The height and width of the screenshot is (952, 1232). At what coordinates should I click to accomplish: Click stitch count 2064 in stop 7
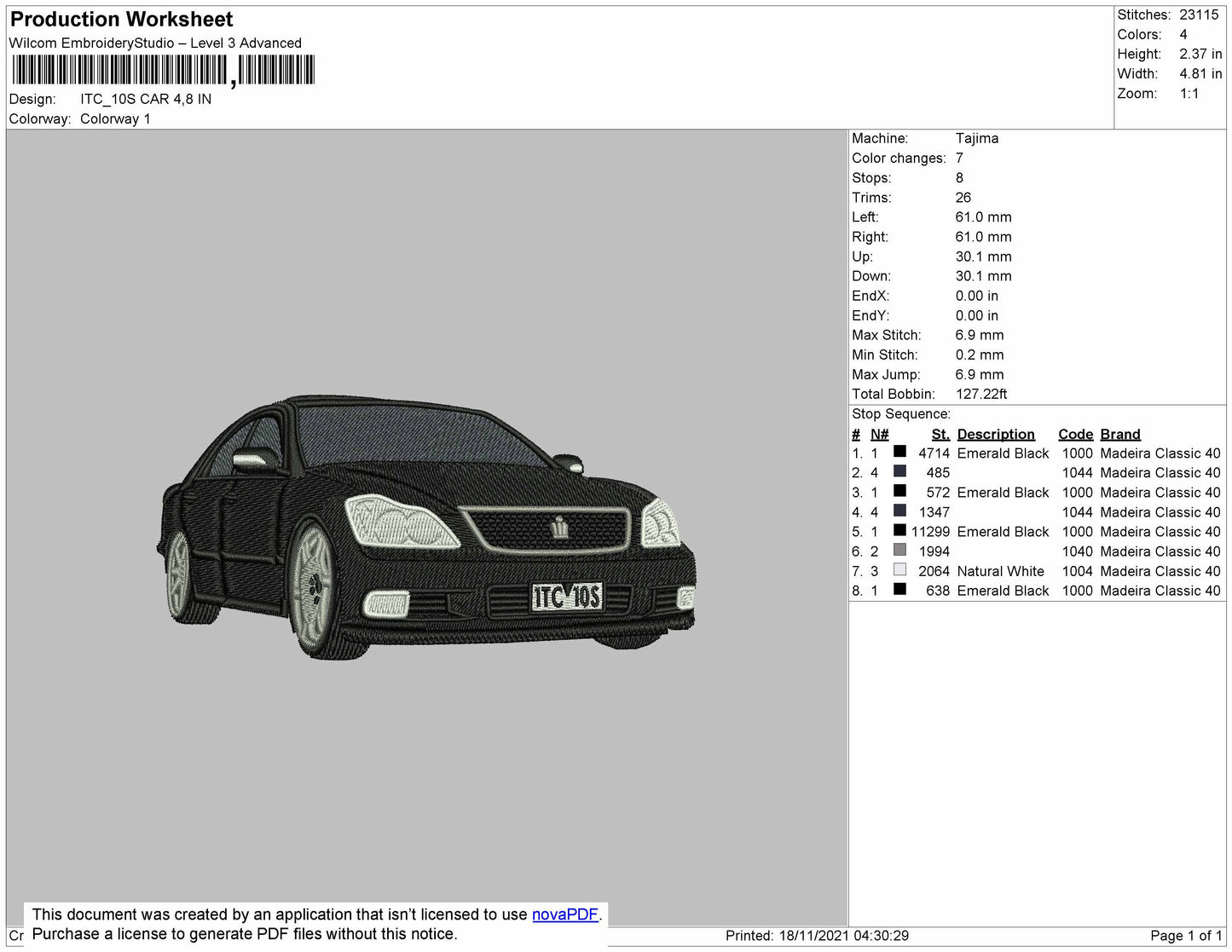pyautogui.click(x=934, y=571)
